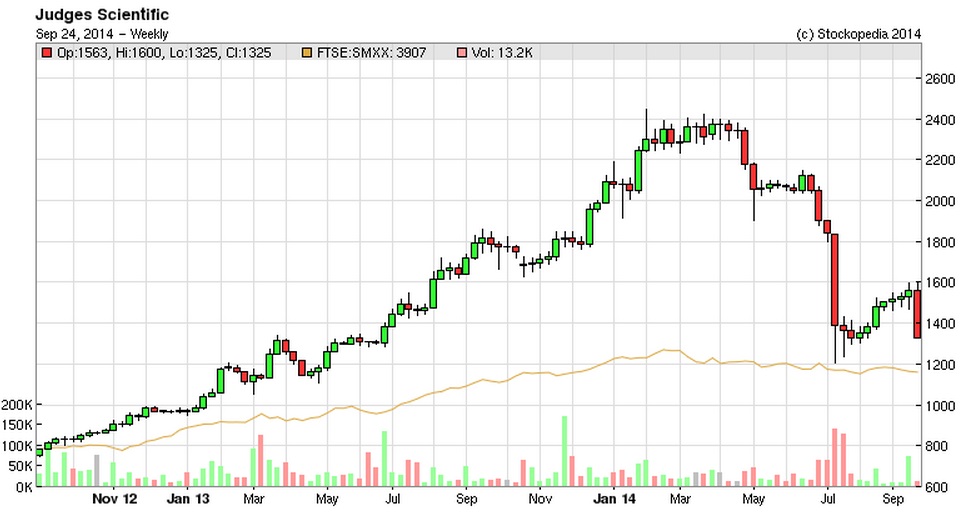The width and height of the screenshot is (960, 517).
Task: Click the 1400 price axis label
Action: (x=940, y=323)
